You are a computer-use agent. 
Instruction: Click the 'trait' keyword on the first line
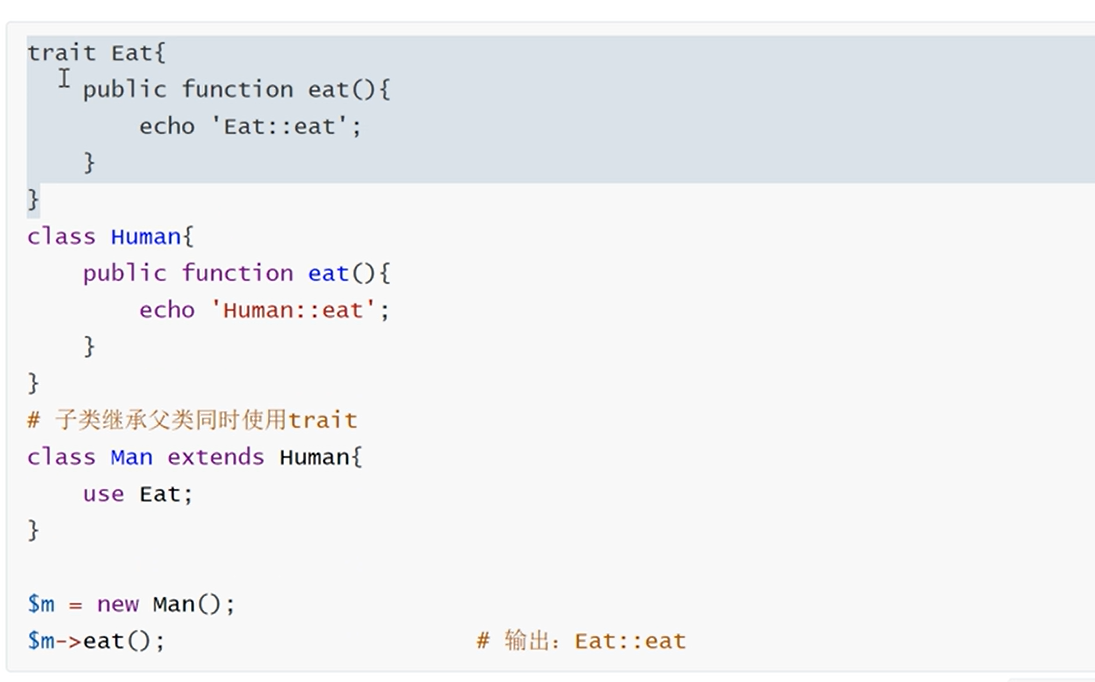pos(61,53)
